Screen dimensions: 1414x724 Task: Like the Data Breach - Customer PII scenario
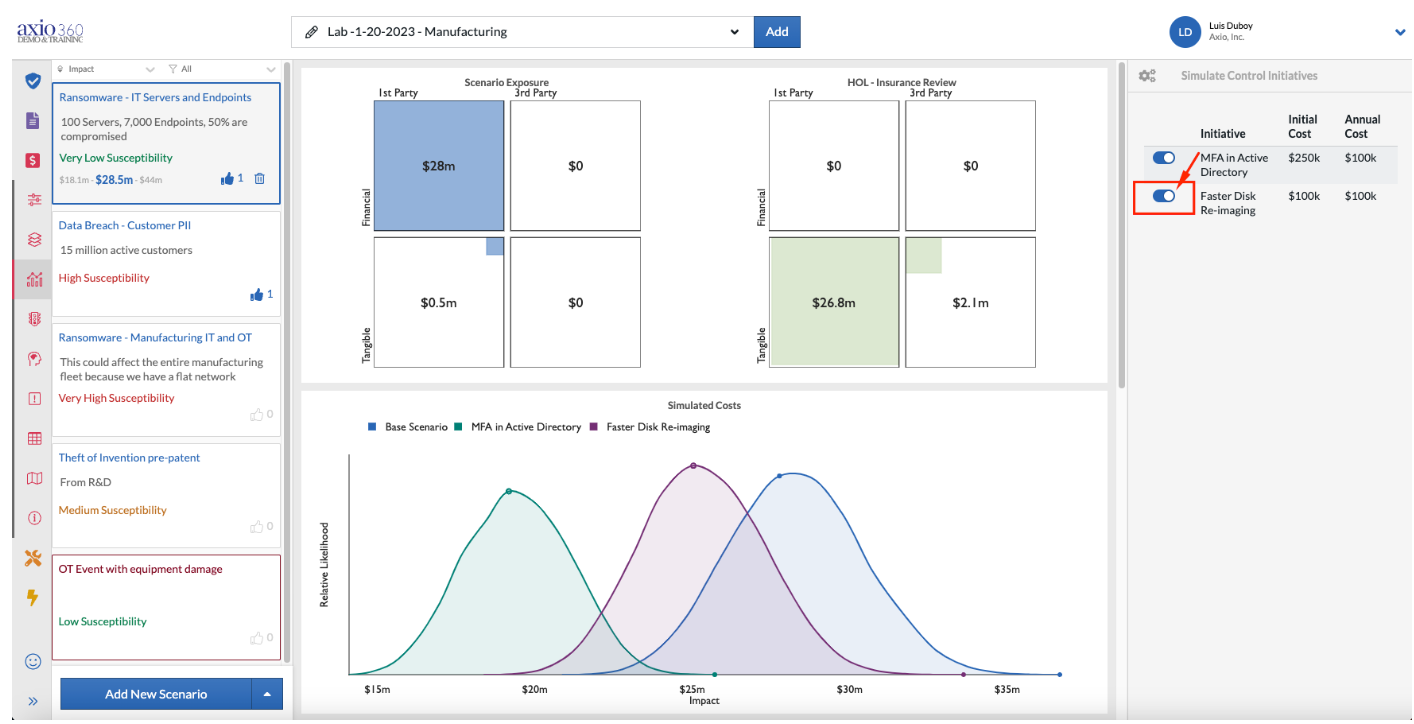pyautogui.click(x=257, y=294)
